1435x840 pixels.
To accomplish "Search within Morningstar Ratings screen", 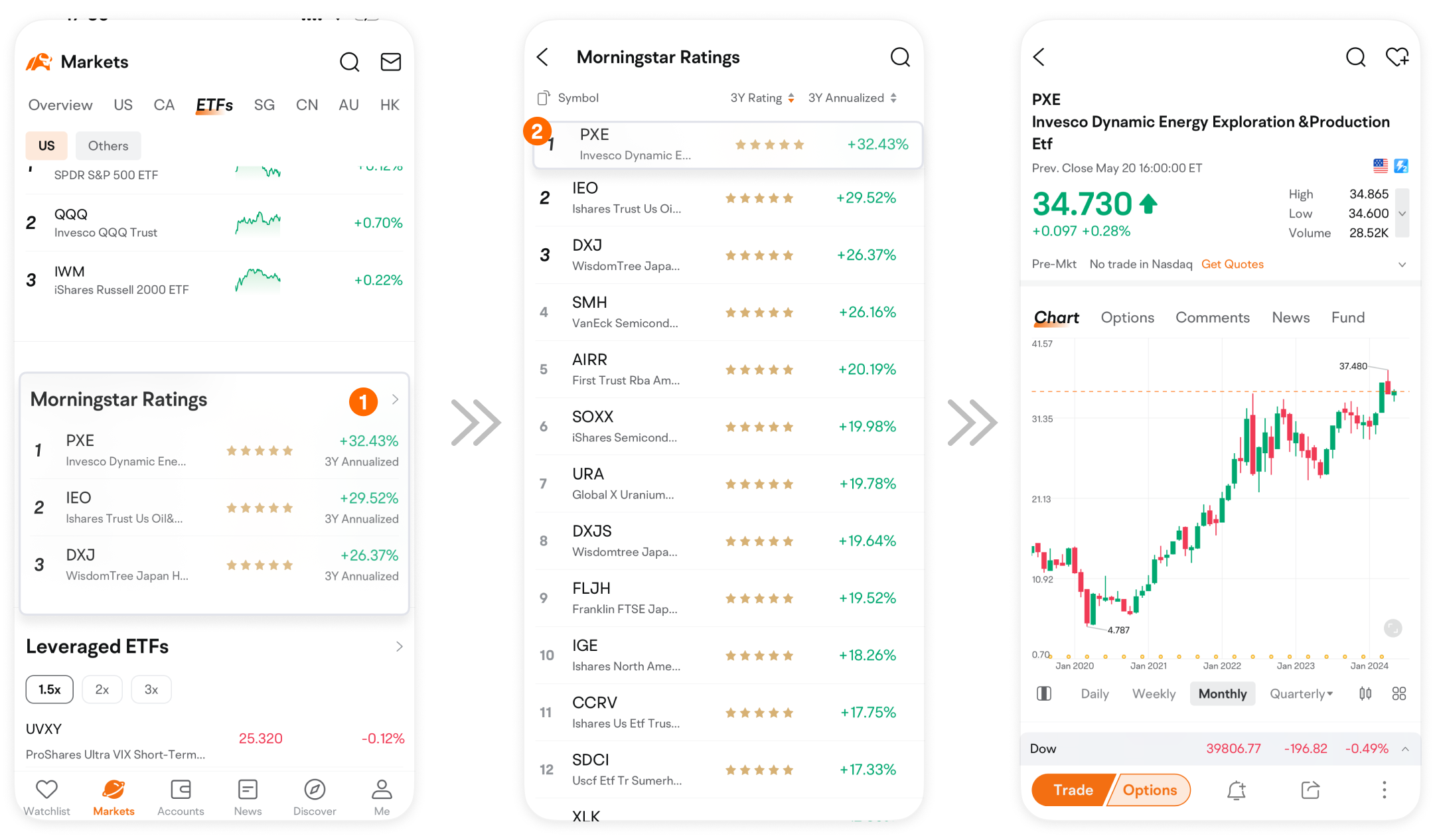I will 900,57.
